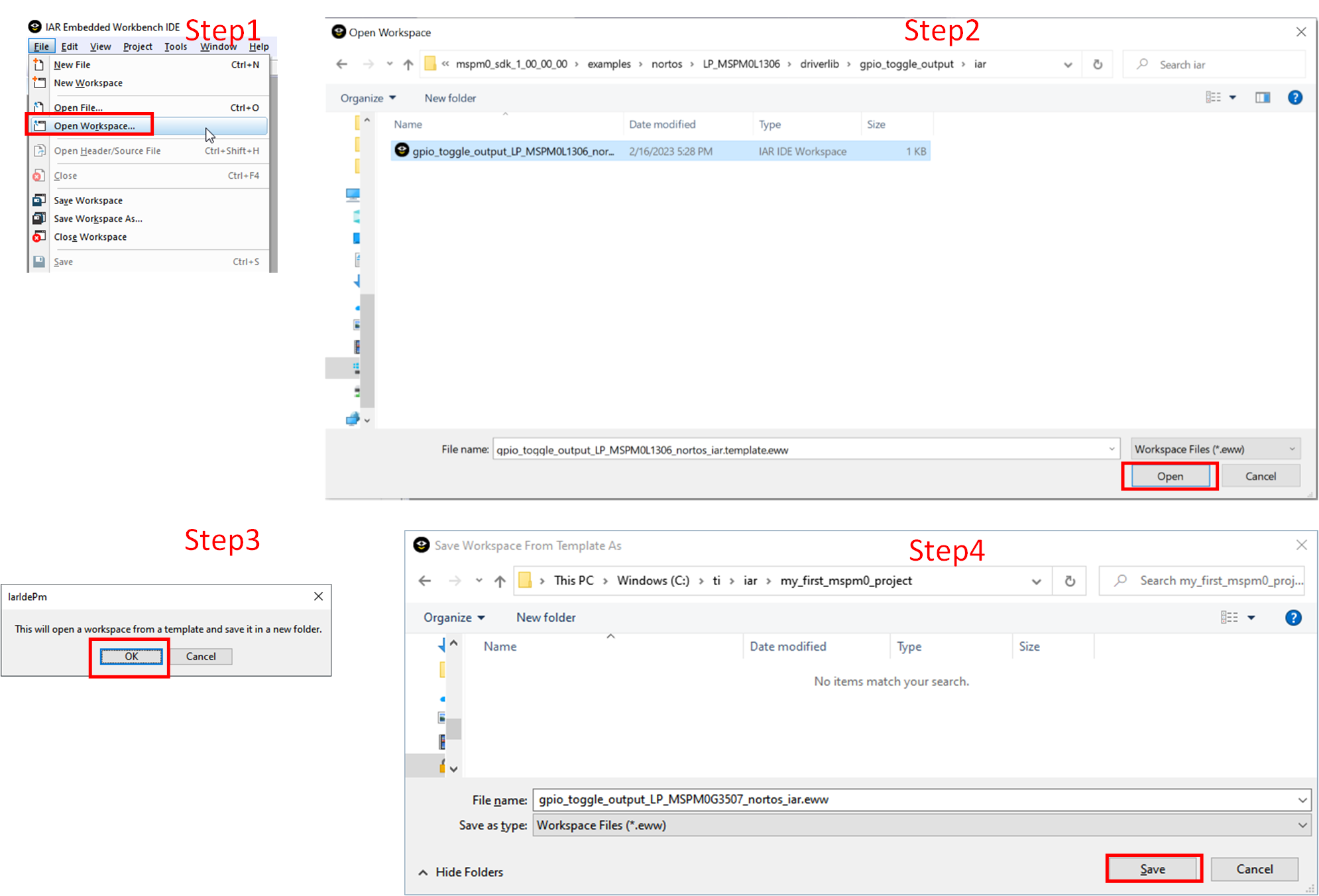Expand the Organize dropdown in Open Workspace

[368, 98]
